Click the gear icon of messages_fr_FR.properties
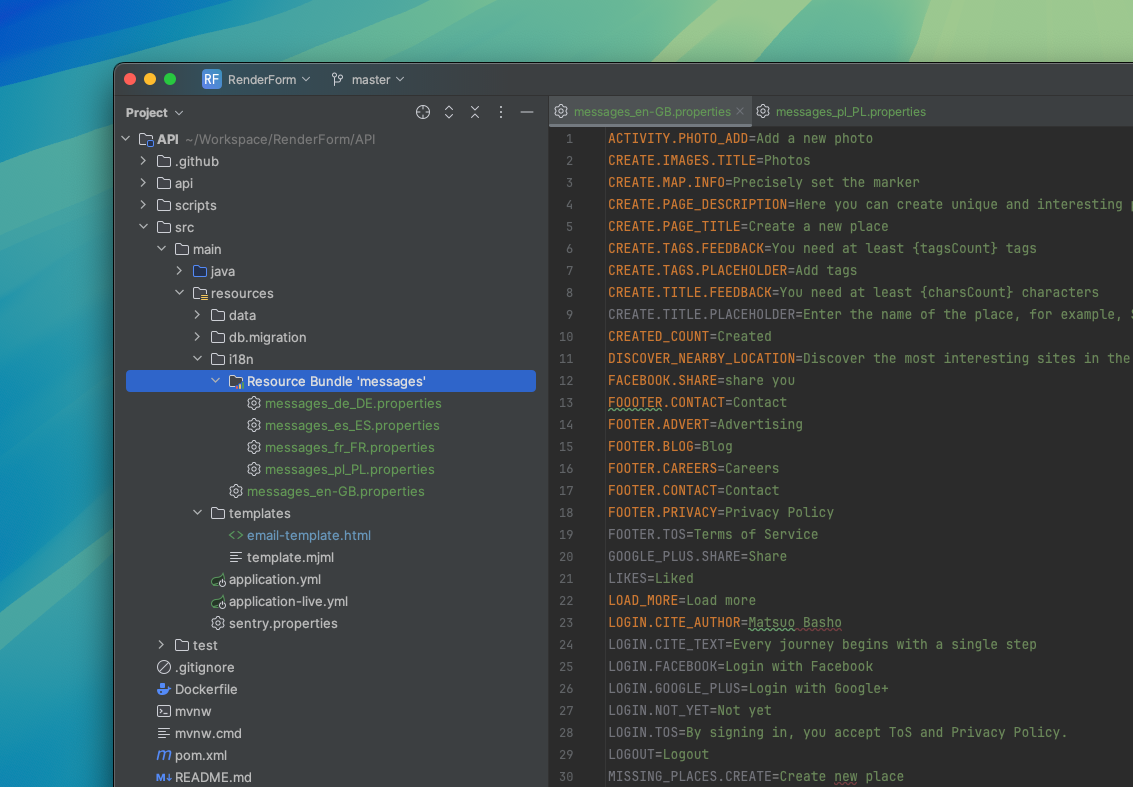This screenshot has height=787, width=1133. (254, 447)
